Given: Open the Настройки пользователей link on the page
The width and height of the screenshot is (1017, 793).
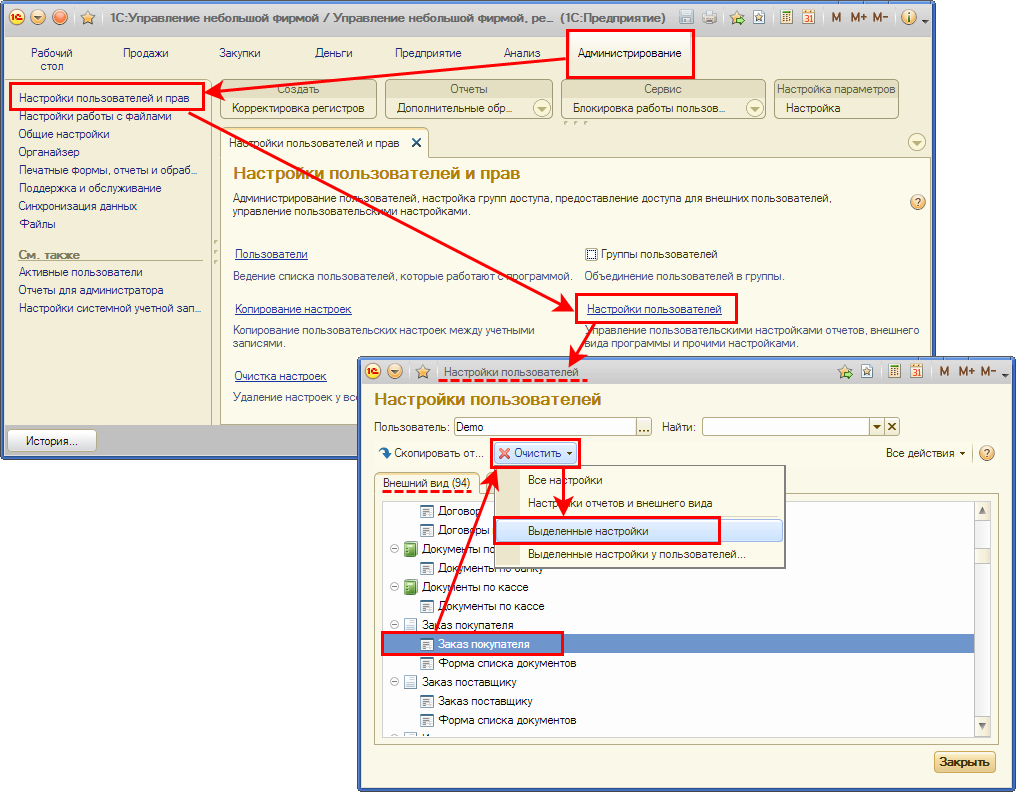Looking at the screenshot, I should tap(654, 309).
